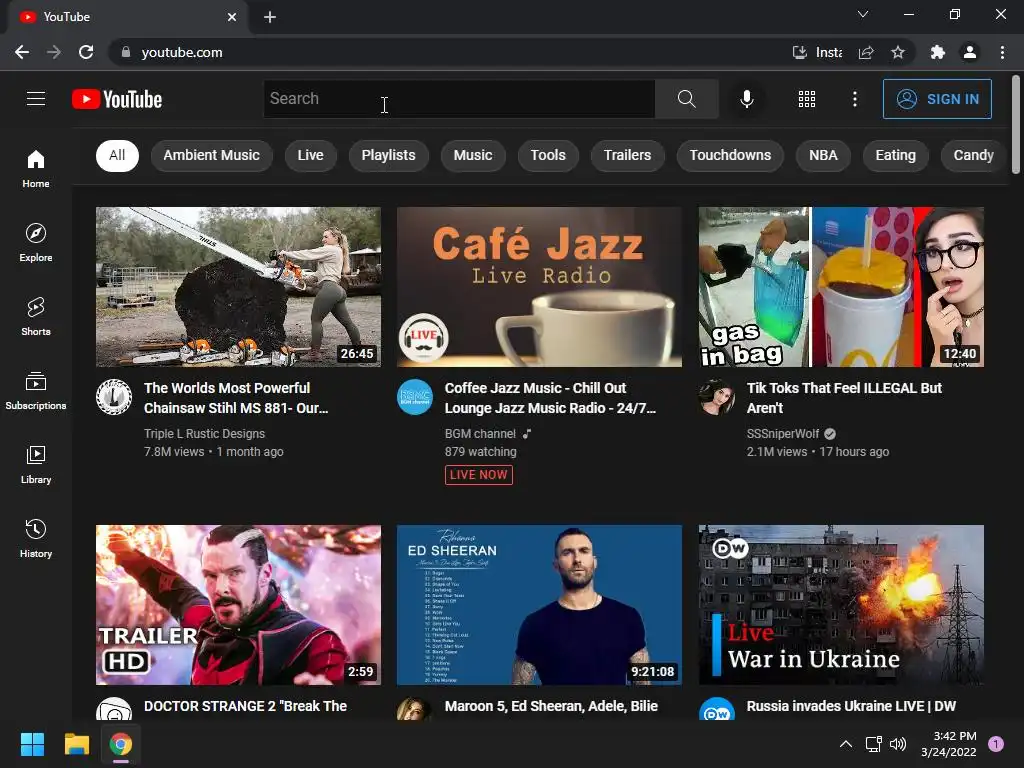Click the SIGN IN button
Screen dimensions: 1024x768
tap(937, 99)
